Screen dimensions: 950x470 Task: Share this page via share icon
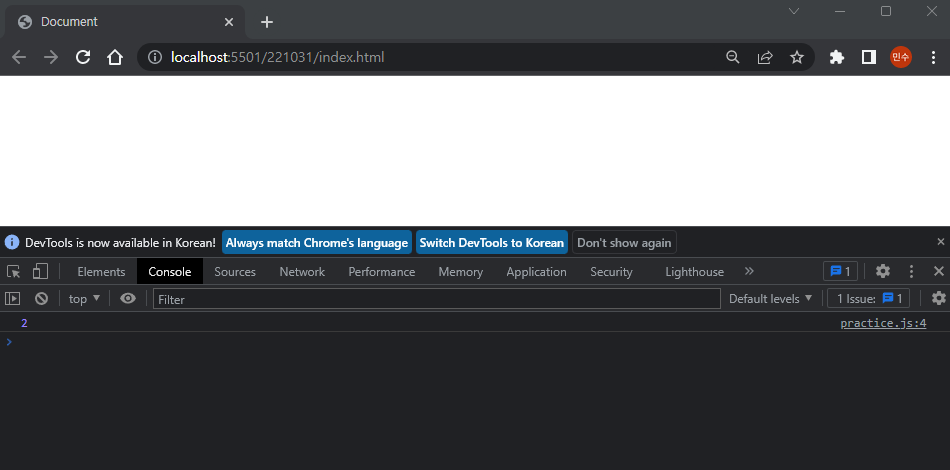pyautogui.click(x=765, y=58)
